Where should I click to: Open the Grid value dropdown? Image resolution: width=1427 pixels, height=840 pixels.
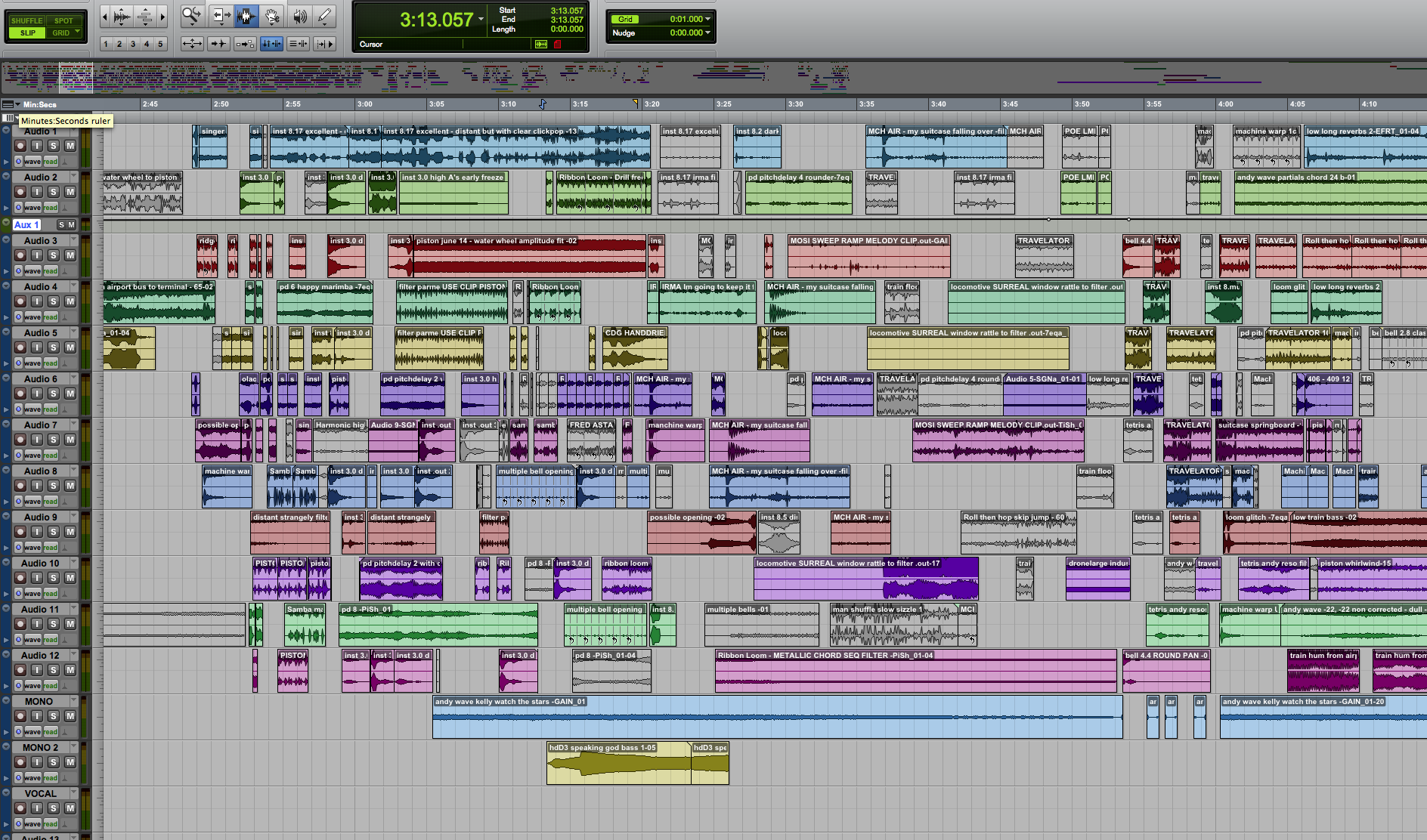pos(707,20)
